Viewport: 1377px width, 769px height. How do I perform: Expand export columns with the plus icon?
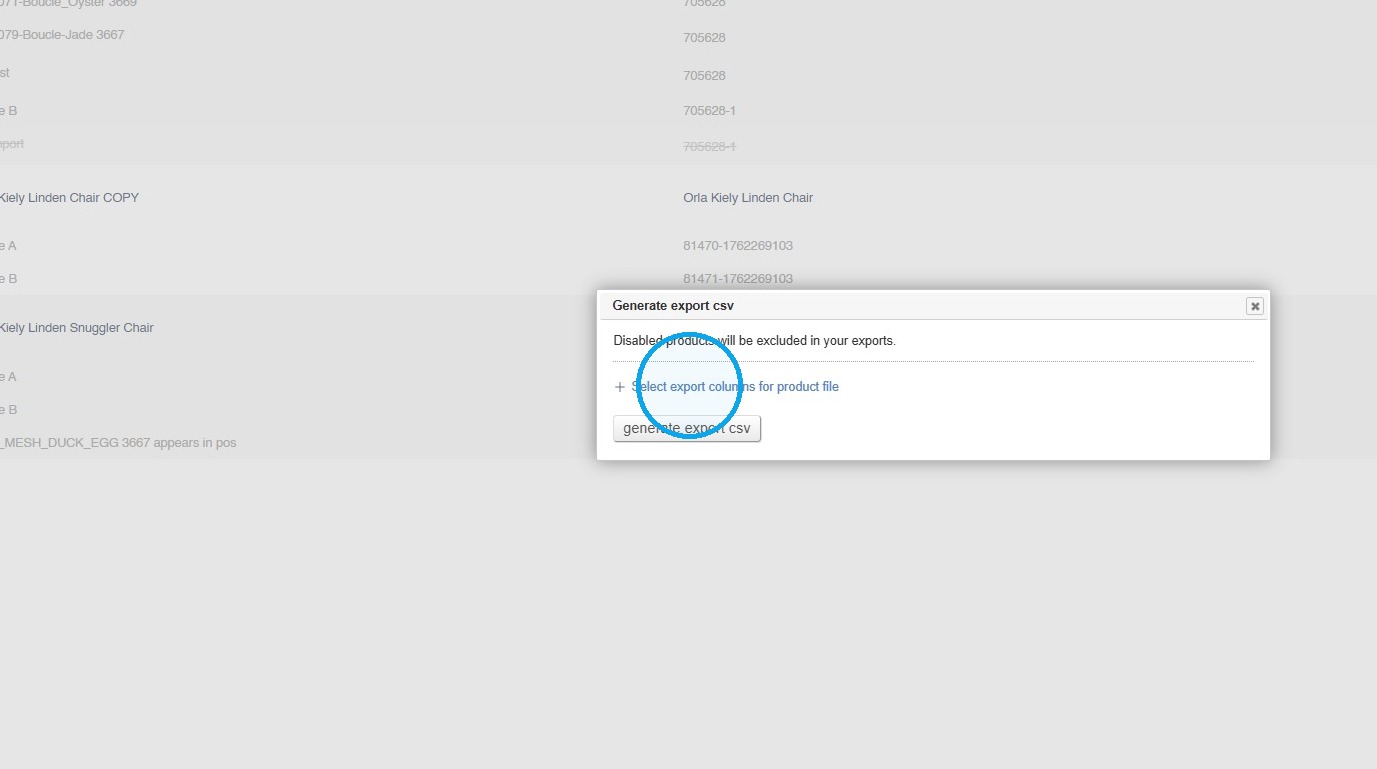coord(620,387)
